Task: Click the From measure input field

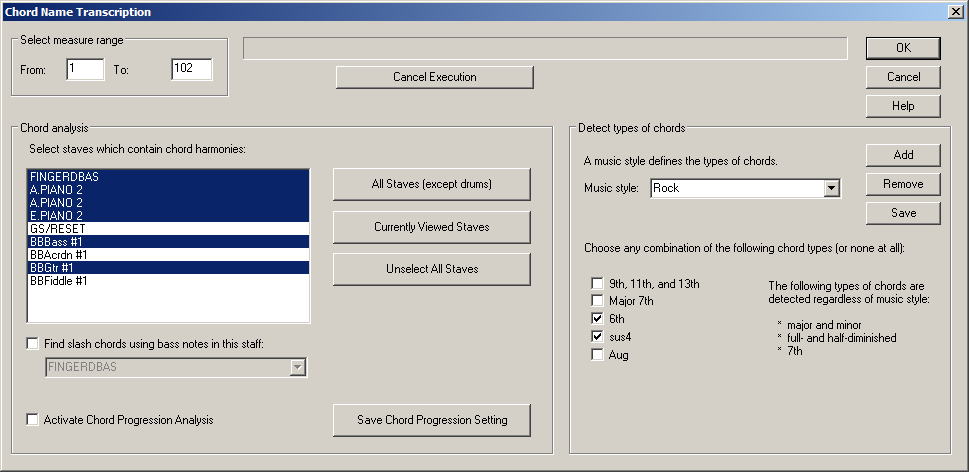Action: [x=85, y=70]
